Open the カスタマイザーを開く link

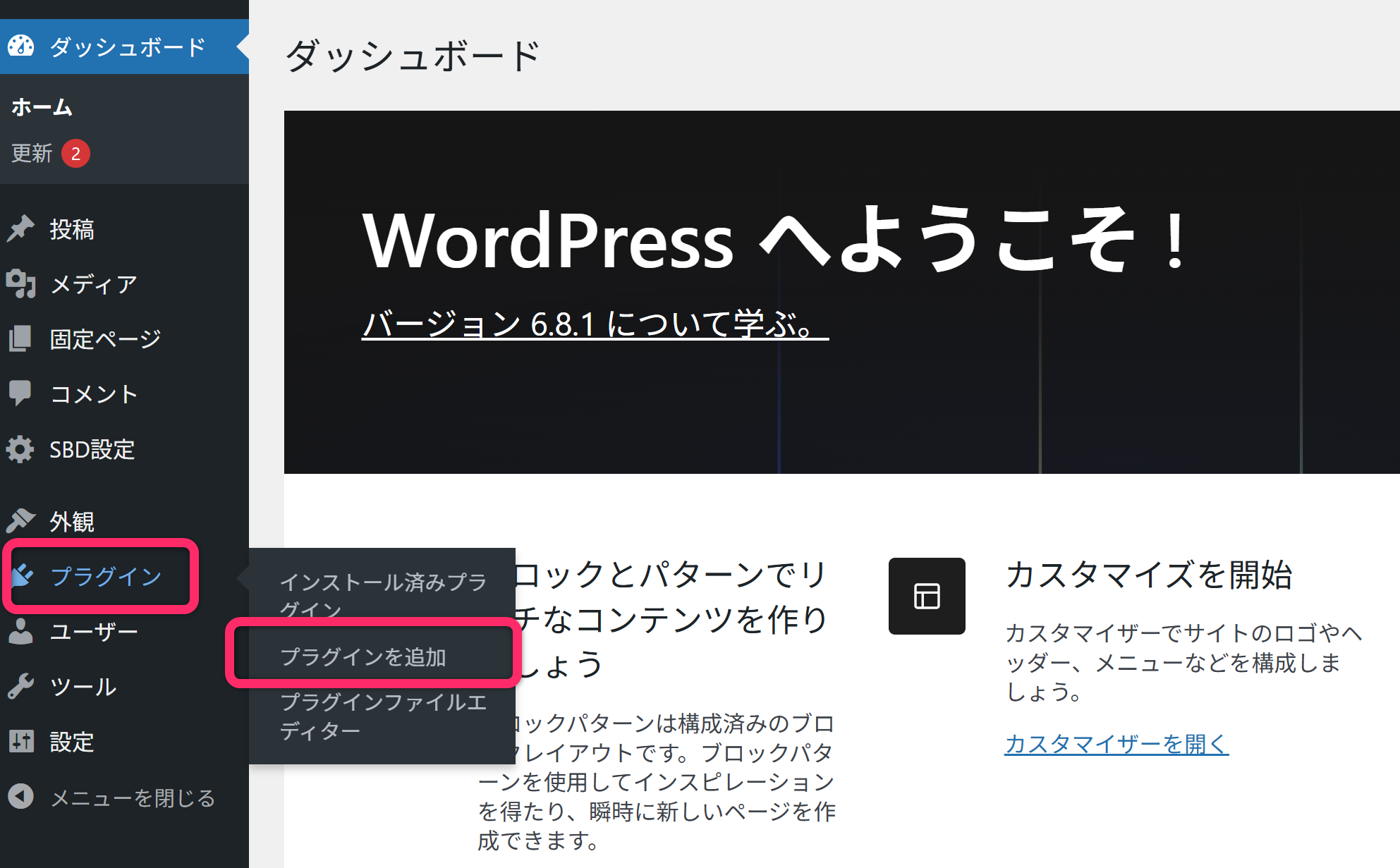point(1116,743)
